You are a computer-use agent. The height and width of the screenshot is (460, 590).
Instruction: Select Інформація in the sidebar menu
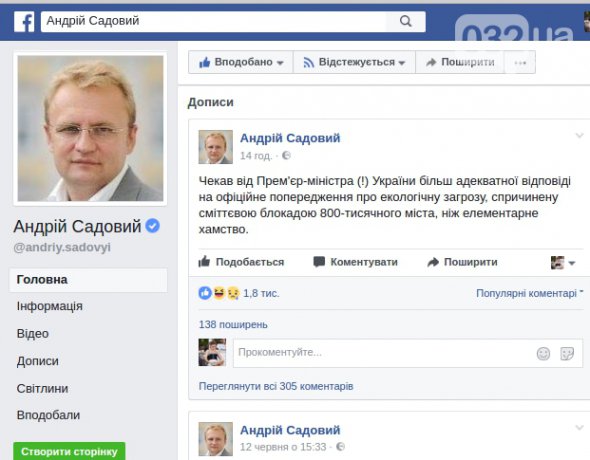pos(49,306)
